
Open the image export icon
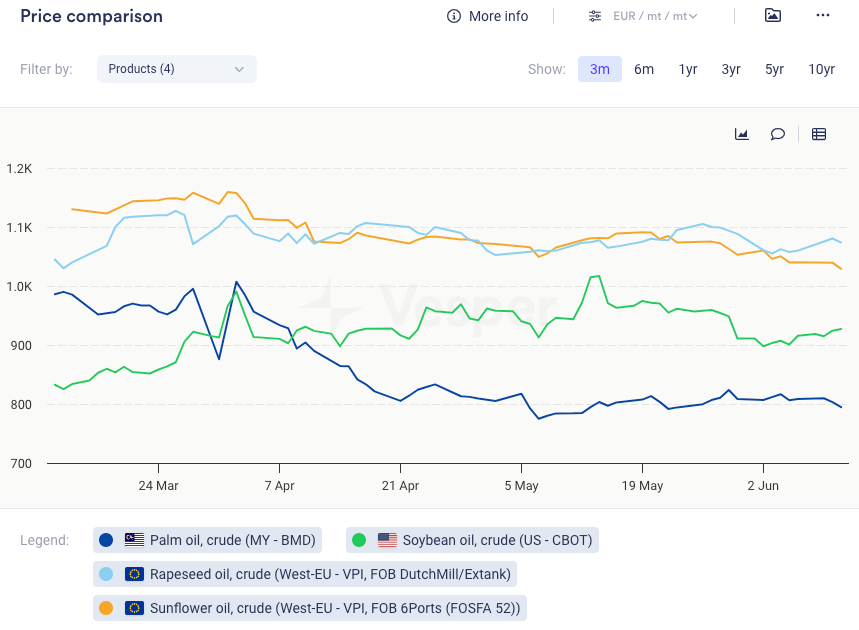click(x=772, y=15)
